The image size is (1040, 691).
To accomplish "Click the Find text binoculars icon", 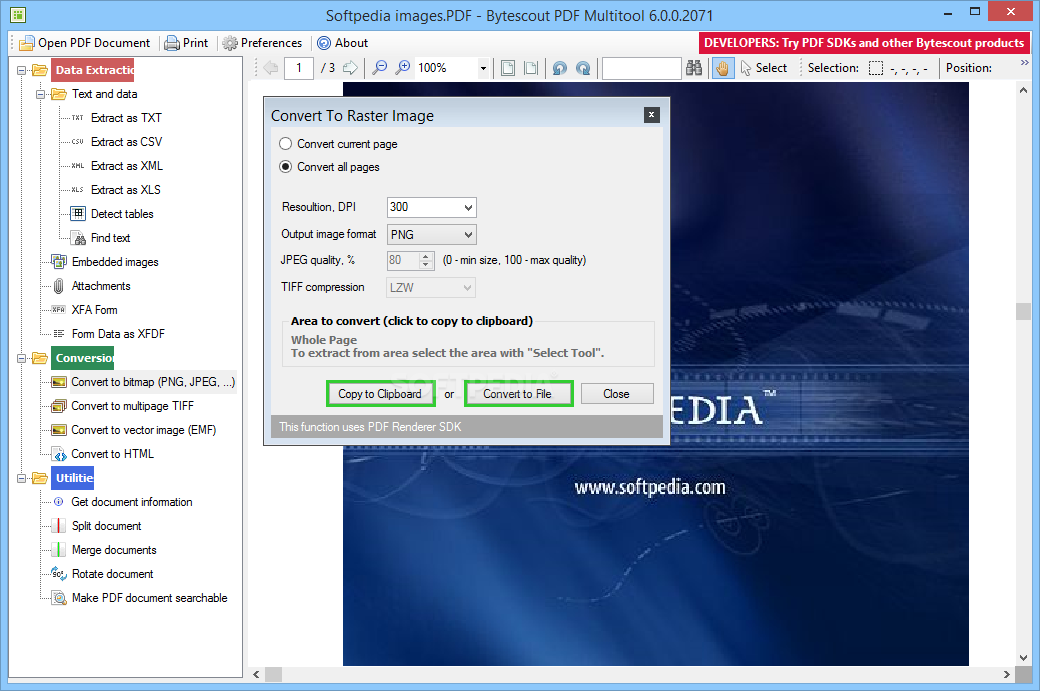I will pos(79,238).
